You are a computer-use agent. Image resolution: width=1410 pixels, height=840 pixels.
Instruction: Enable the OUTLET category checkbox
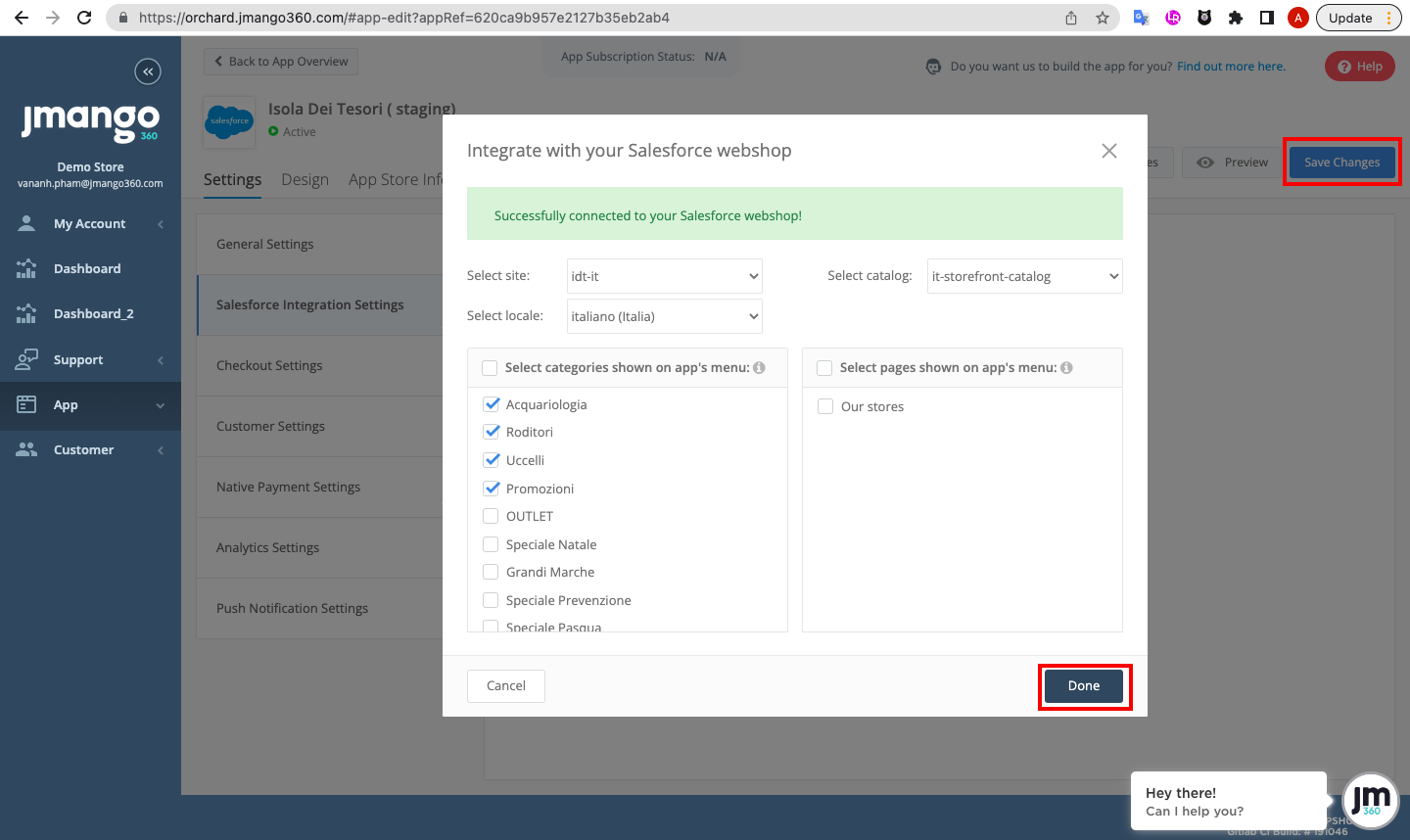[492, 516]
